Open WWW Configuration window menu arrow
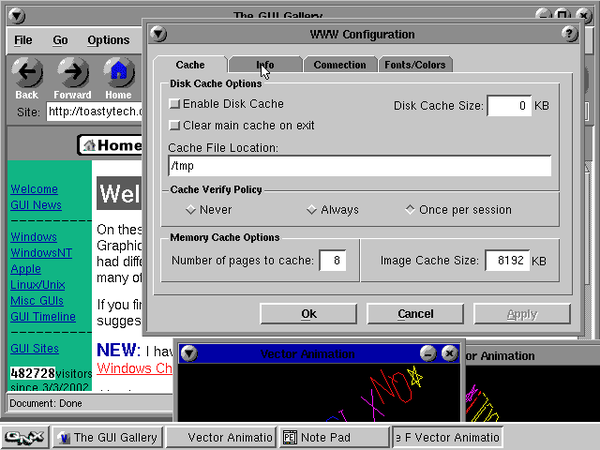 [158, 34]
